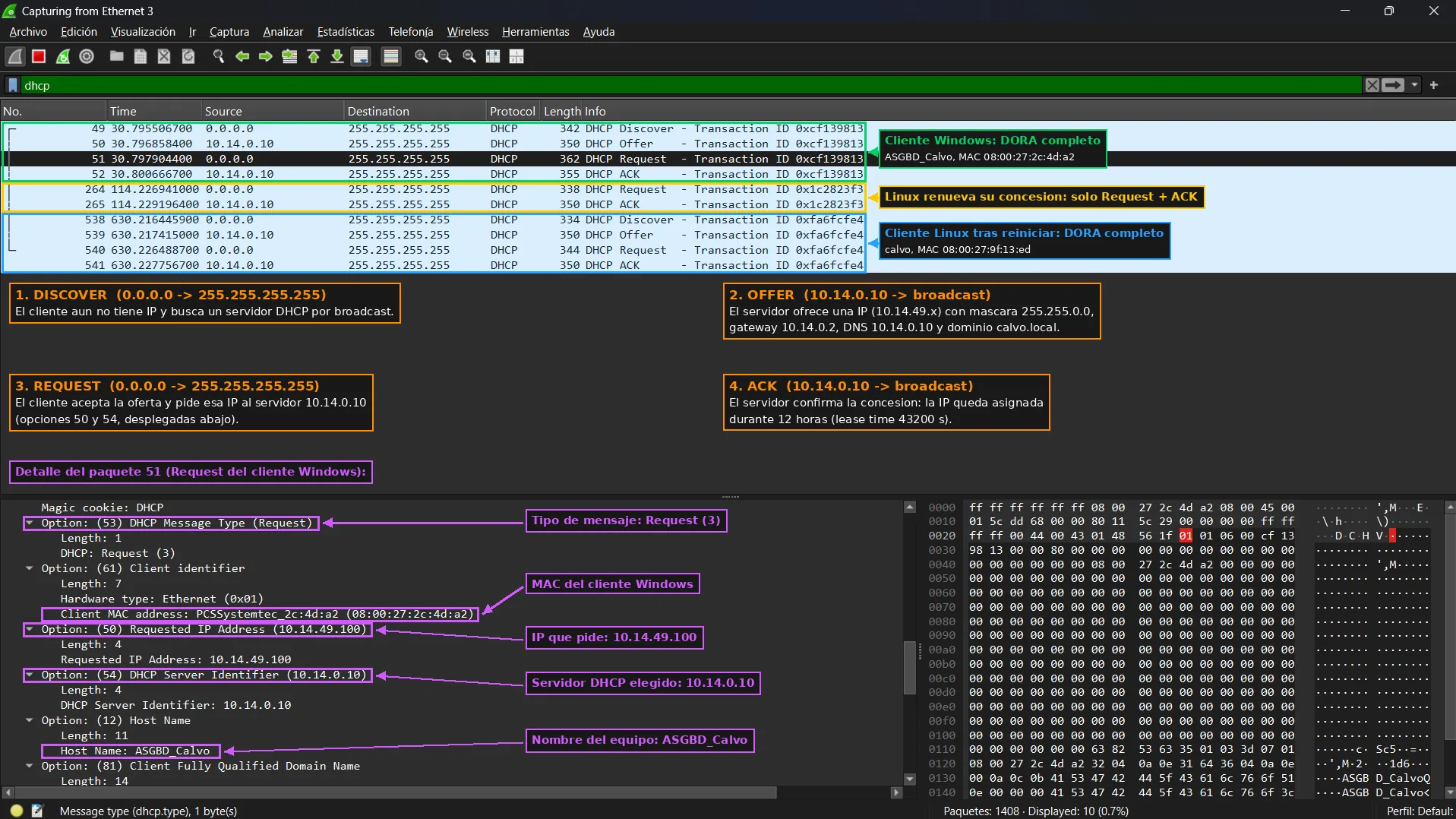Jump to the first packet
Screen dimensions: 1456x819
(x=314, y=56)
